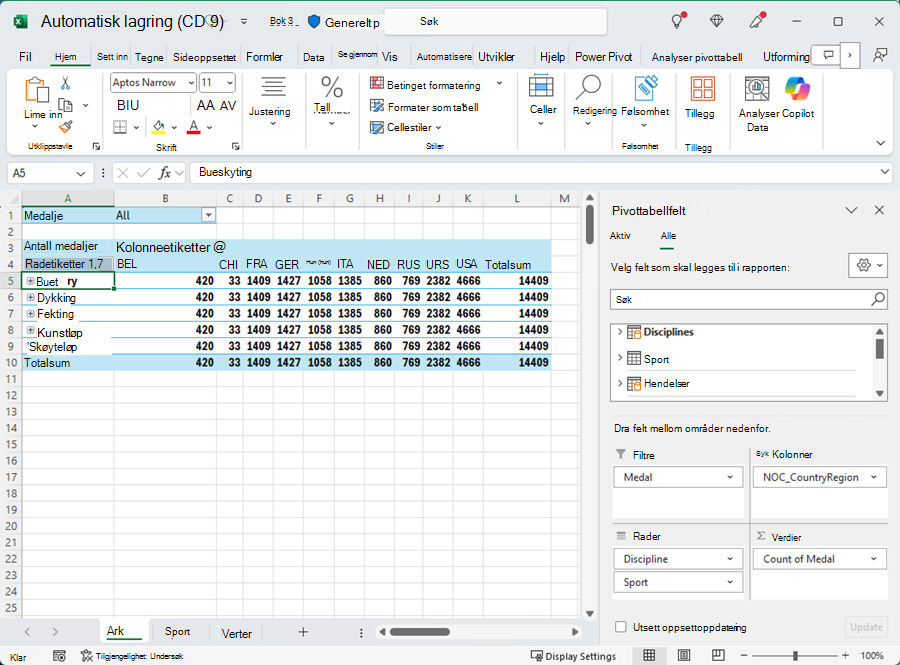Viewport: 900px width, 665px height.
Task: Open the font size dropdown
Action: (x=230, y=83)
